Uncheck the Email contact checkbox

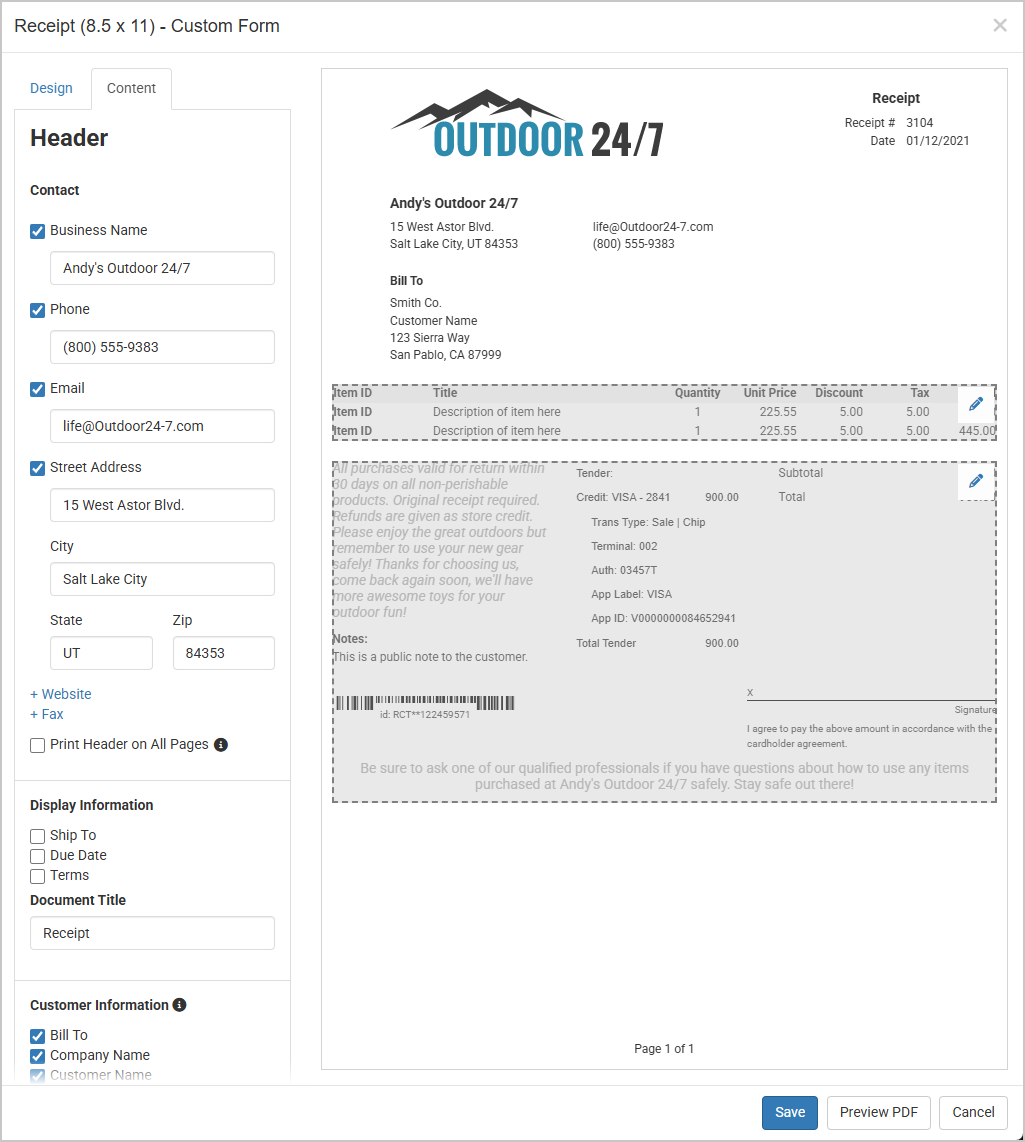tap(37, 388)
